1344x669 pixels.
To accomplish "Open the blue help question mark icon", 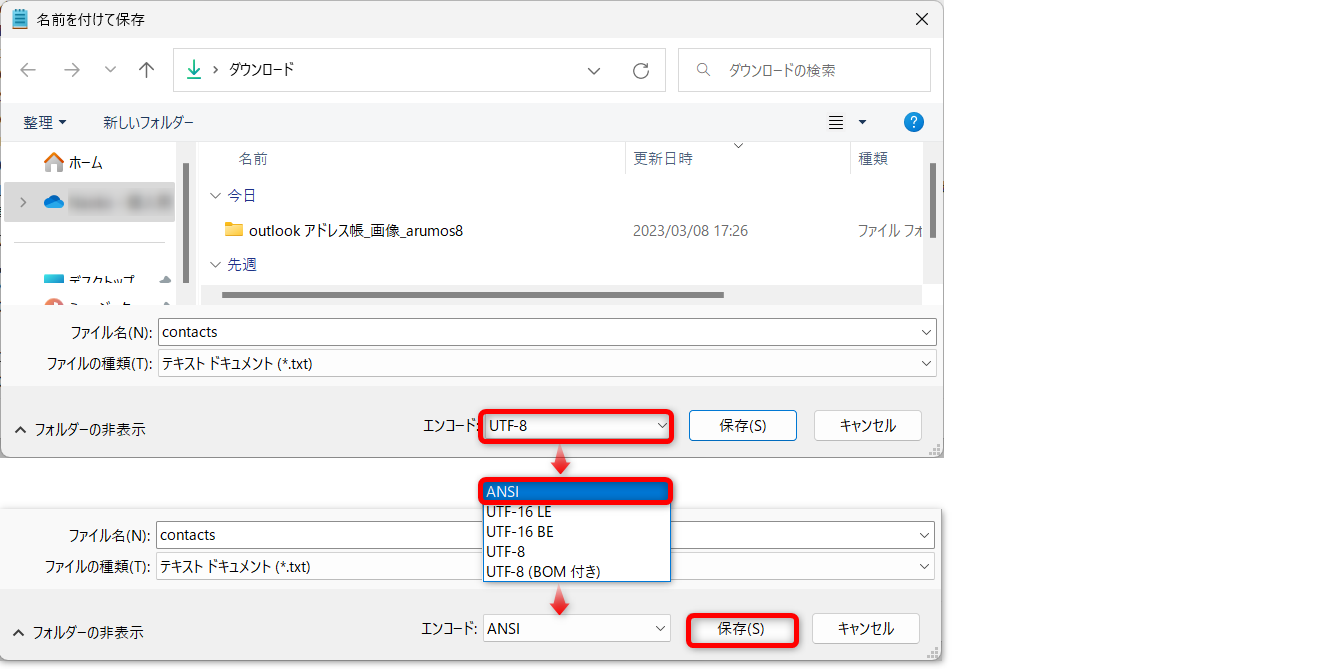I will (x=913, y=122).
